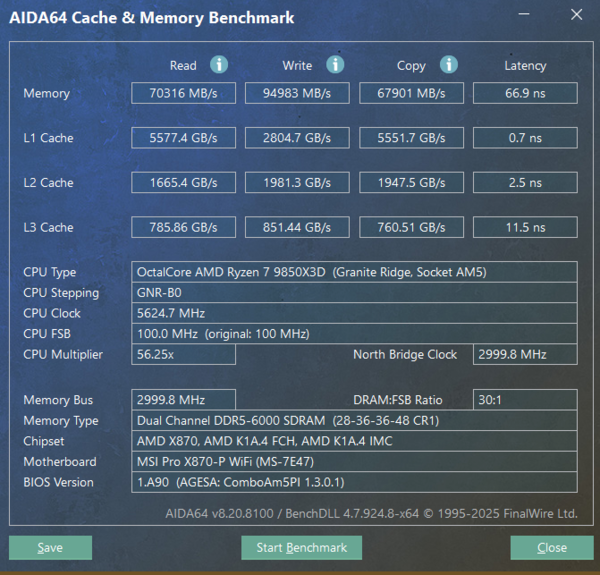This screenshot has width=600, height=575.
Task: Click the Read column header
Action: tap(183, 65)
